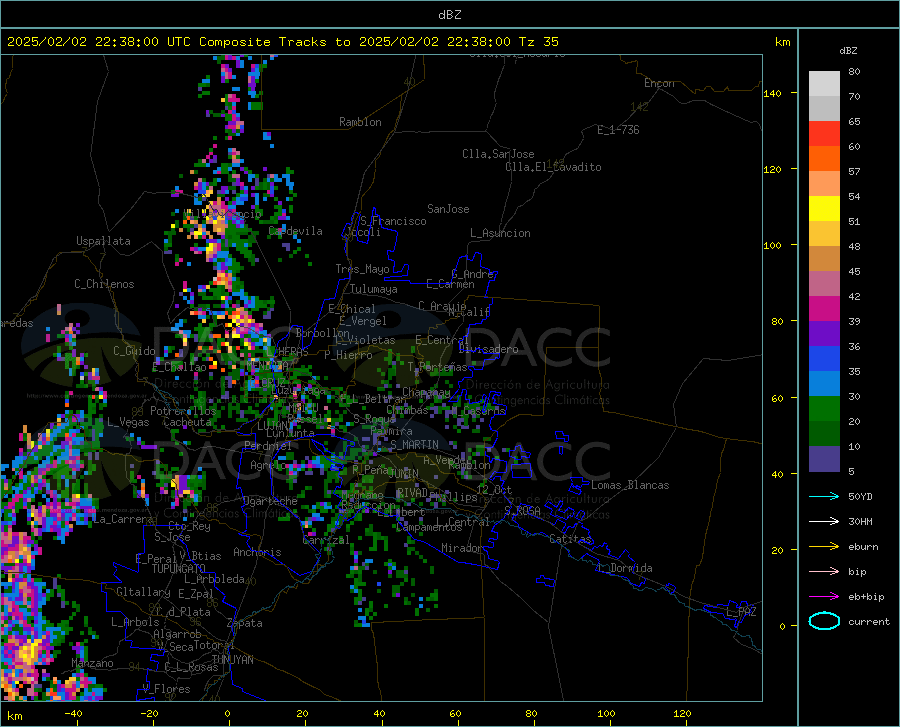The width and height of the screenshot is (900, 727).
Task: Click the 'Clla.SanJose' place label
Action: 498,154
